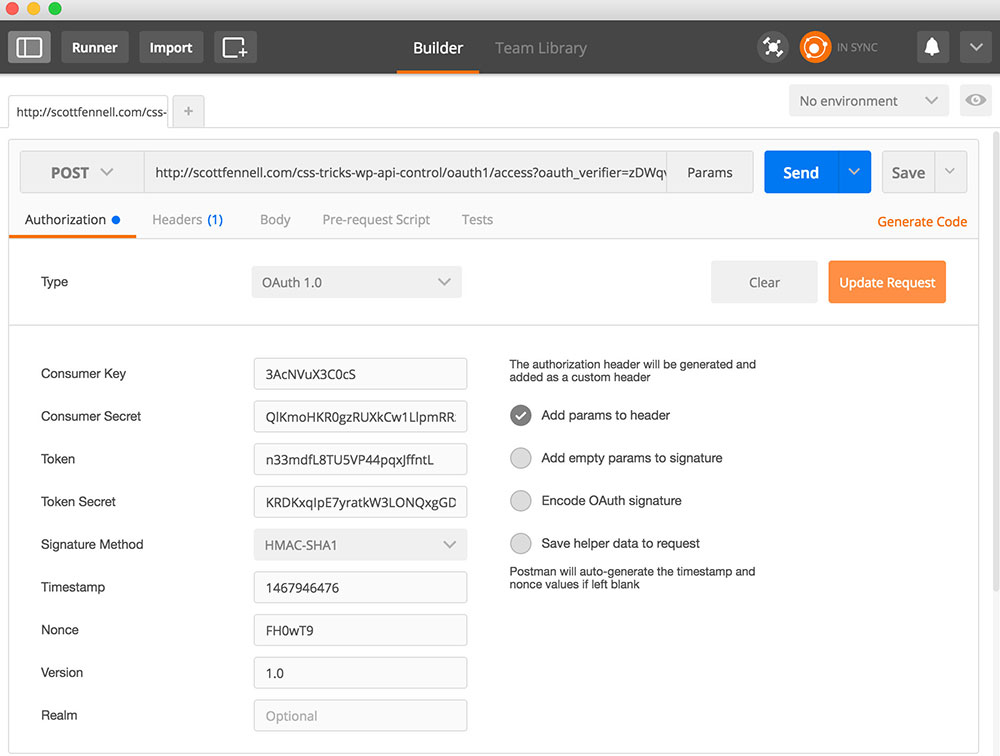The width and height of the screenshot is (1000, 756).
Task: Send the request
Action: pos(801,172)
